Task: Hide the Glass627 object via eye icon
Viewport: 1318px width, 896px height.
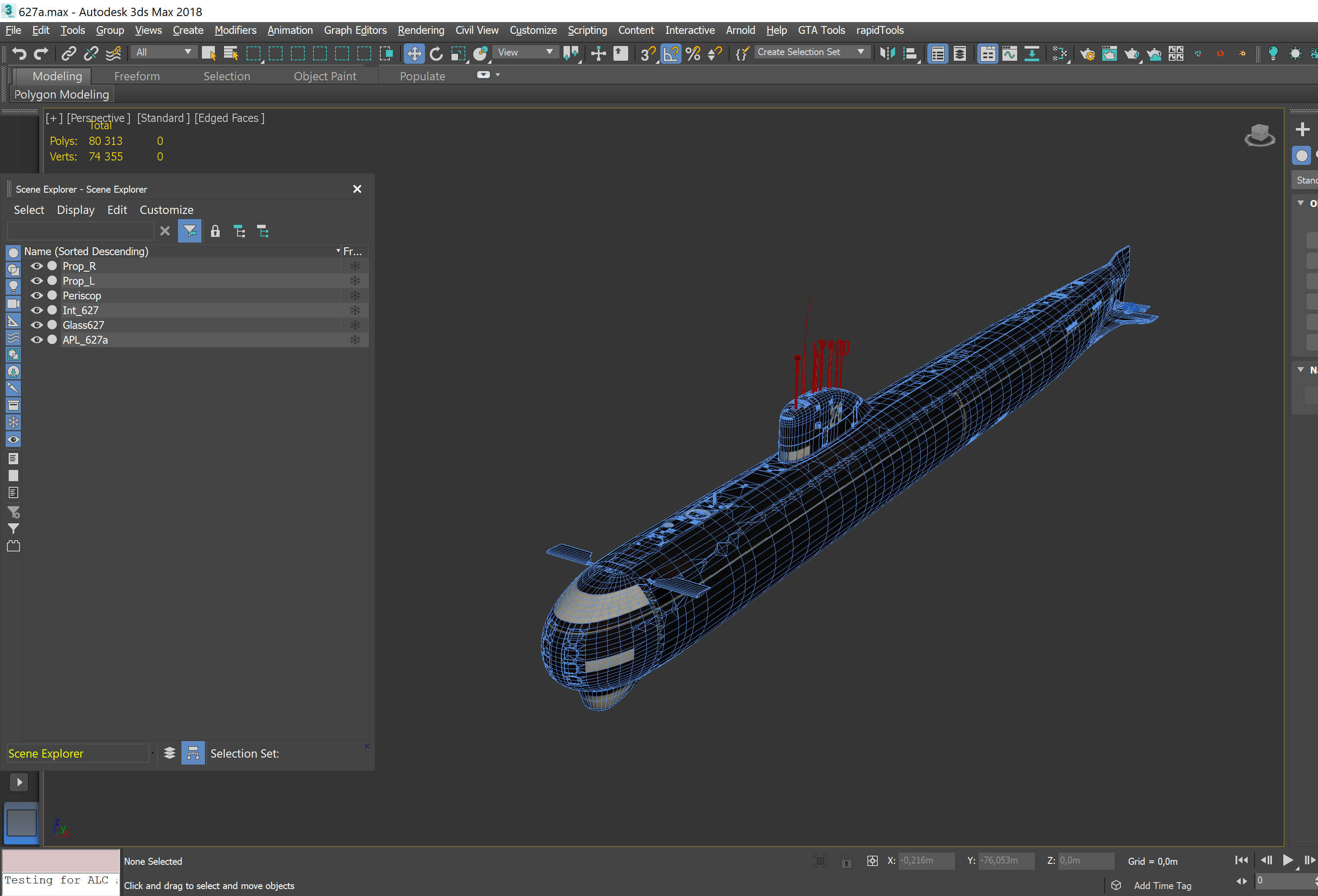Action: click(37, 325)
